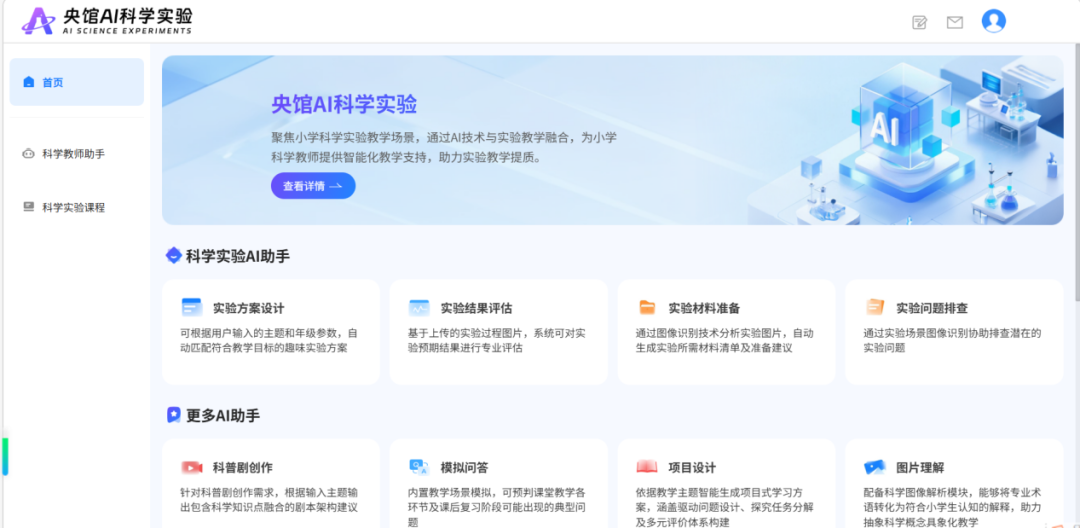The height and width of the screenshot is (528, 1080).
Task: Open the 实验材料准备 card title
Action: coord(704,308)
